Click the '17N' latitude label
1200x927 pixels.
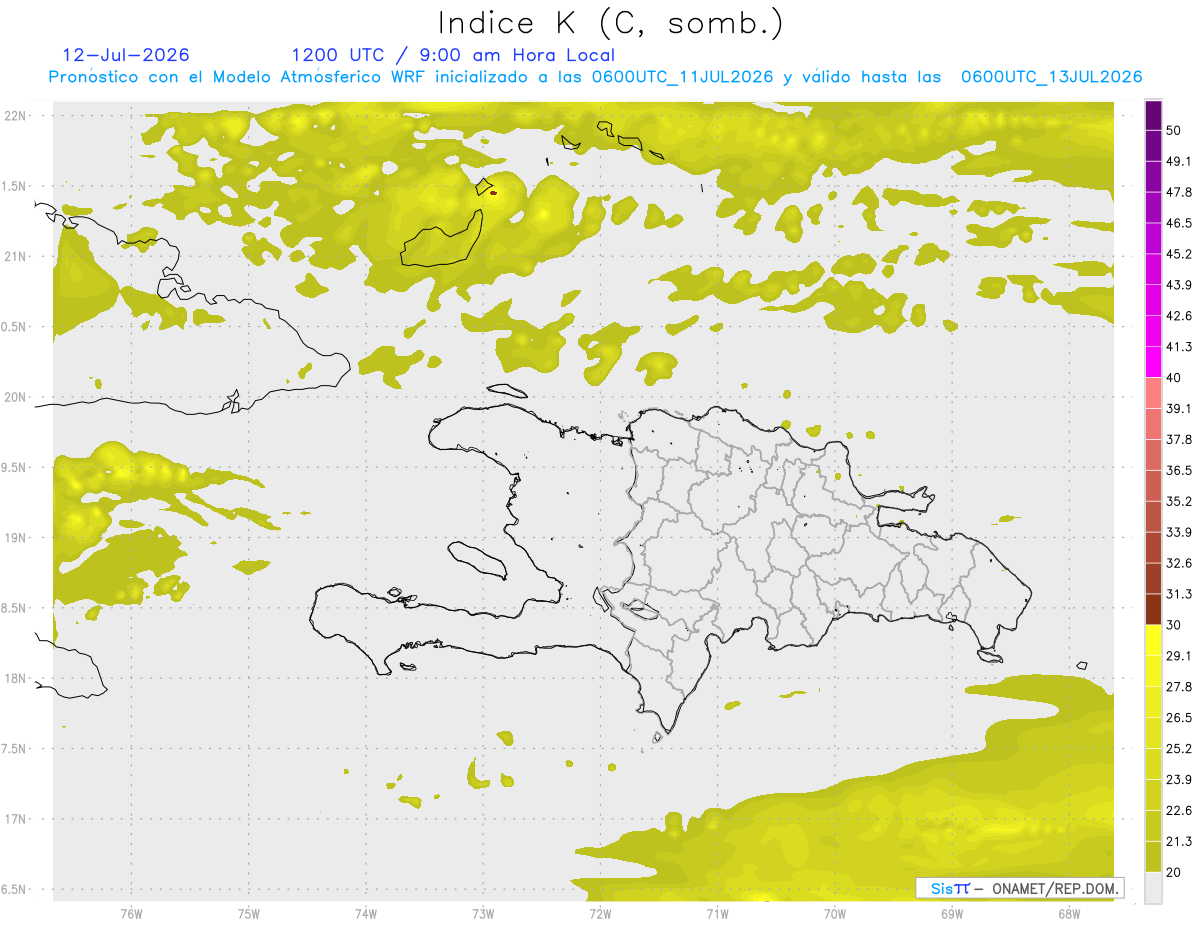pos(14,819)
